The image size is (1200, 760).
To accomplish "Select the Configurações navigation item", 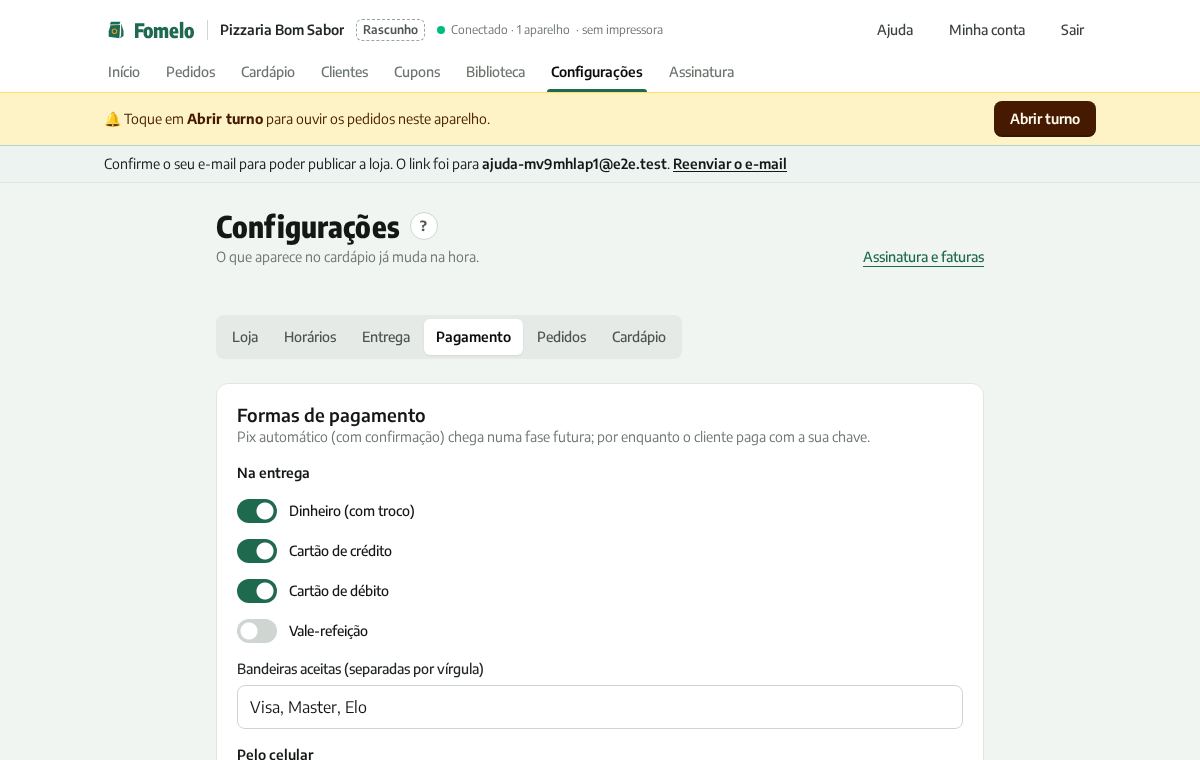I will click(597, 72).
